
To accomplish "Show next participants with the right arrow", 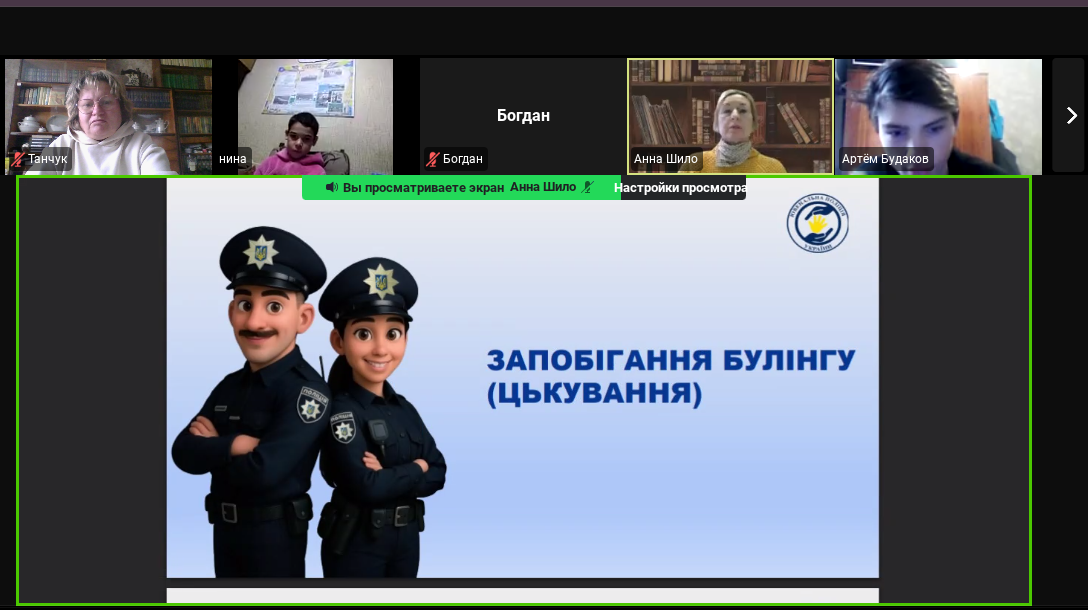I will [x=1068, y=116].
